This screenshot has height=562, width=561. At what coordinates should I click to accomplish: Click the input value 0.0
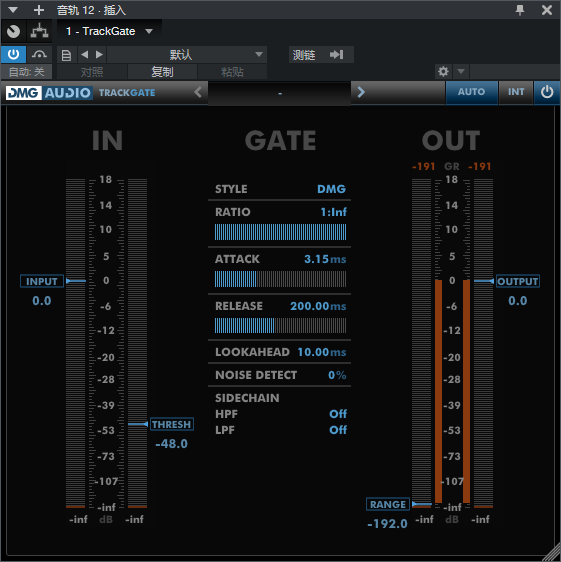[42, 301]
